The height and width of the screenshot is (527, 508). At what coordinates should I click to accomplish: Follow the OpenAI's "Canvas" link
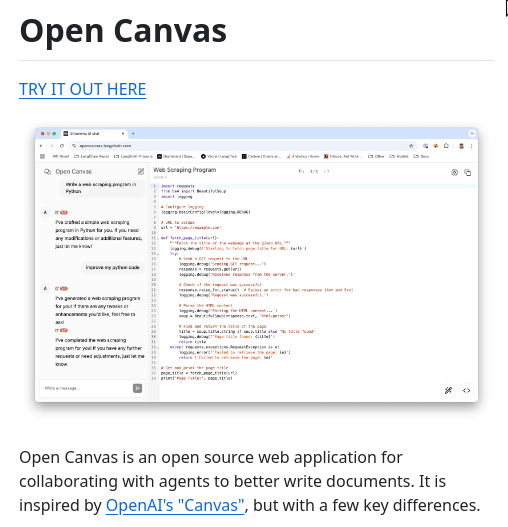[x=175, y=505]
